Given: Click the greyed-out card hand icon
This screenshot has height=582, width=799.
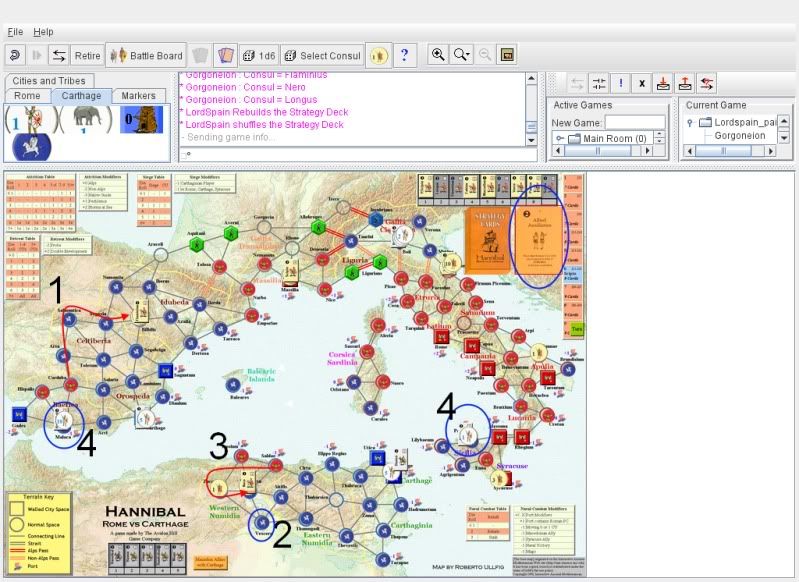Looking at the screenshot, I should pyautogui.click(x=200, y=55).
